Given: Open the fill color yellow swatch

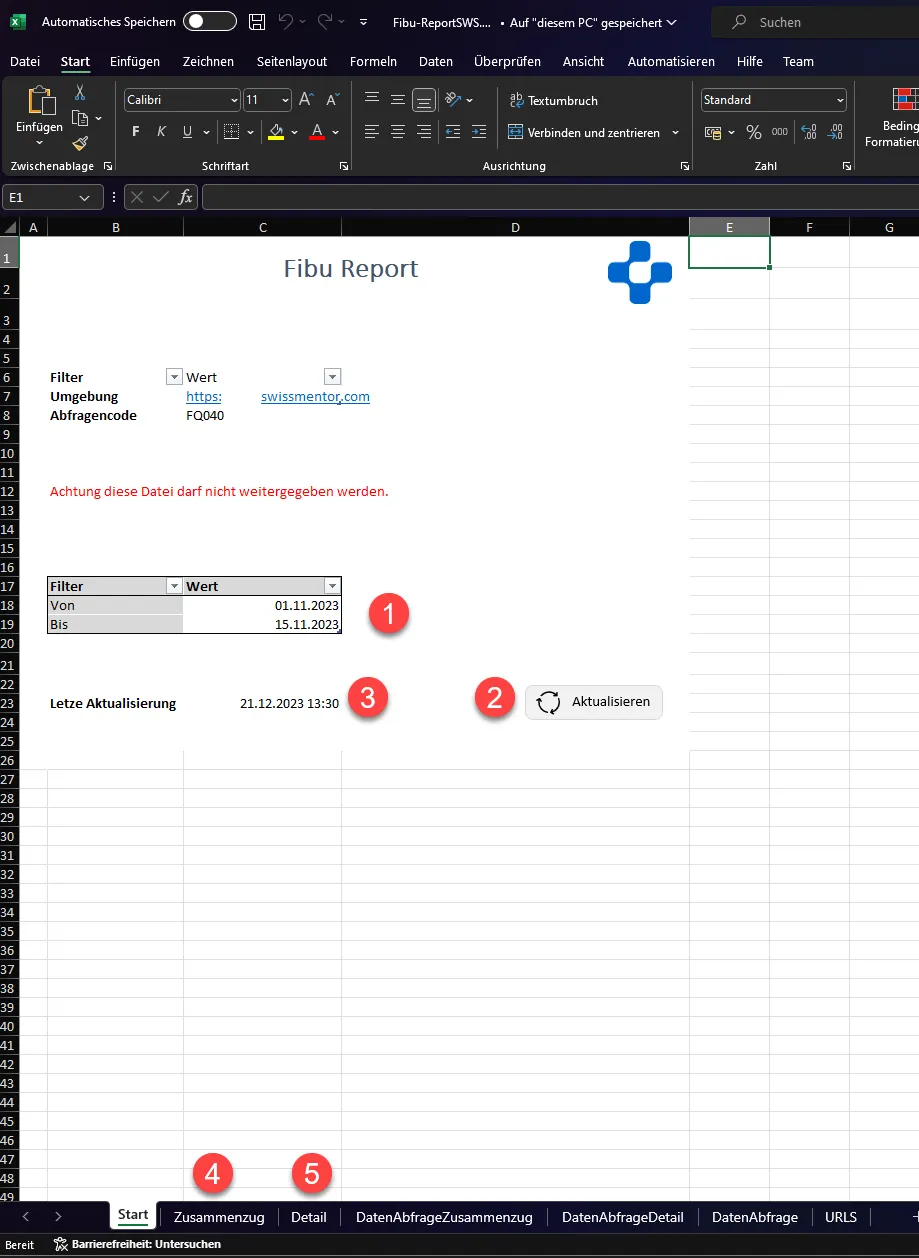Looking at the screenshot, I should point(277,132).
